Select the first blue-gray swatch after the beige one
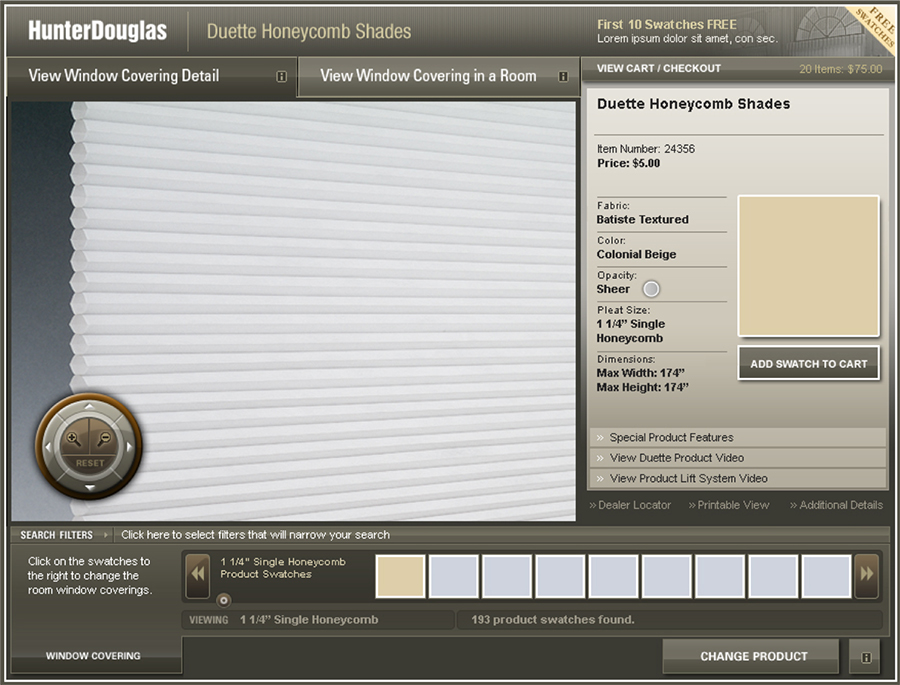The image size is (900, 685). point(453,576)
